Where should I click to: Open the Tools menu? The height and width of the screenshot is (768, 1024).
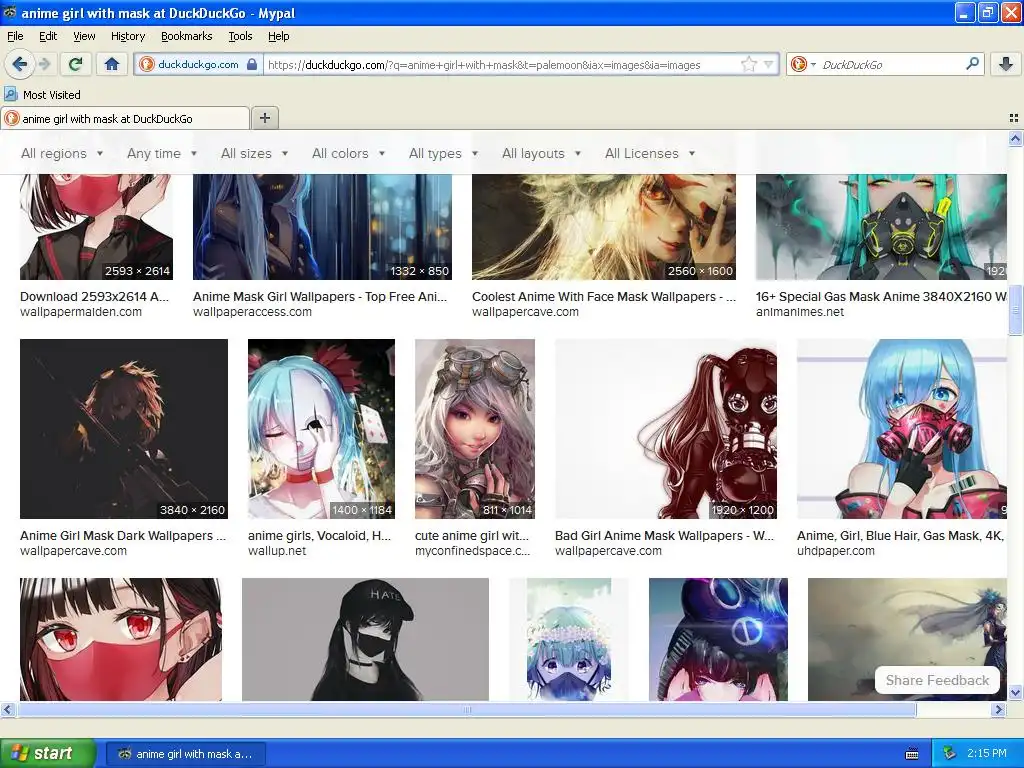pos(240,36)
